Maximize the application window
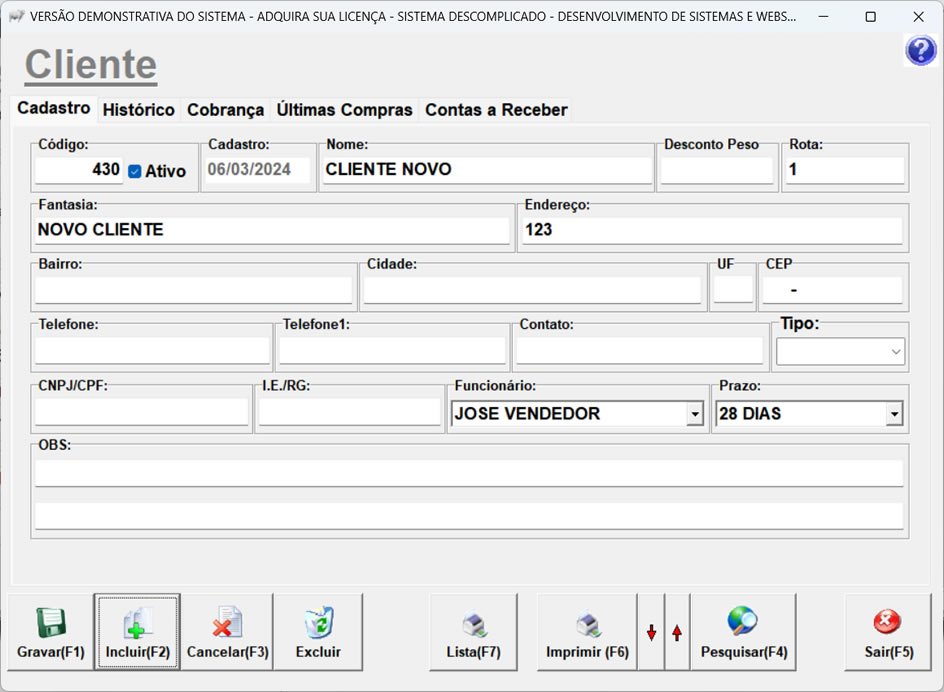The height and width of the screenshot is (692, 944). pyautogui.click(x=871, y=17)
